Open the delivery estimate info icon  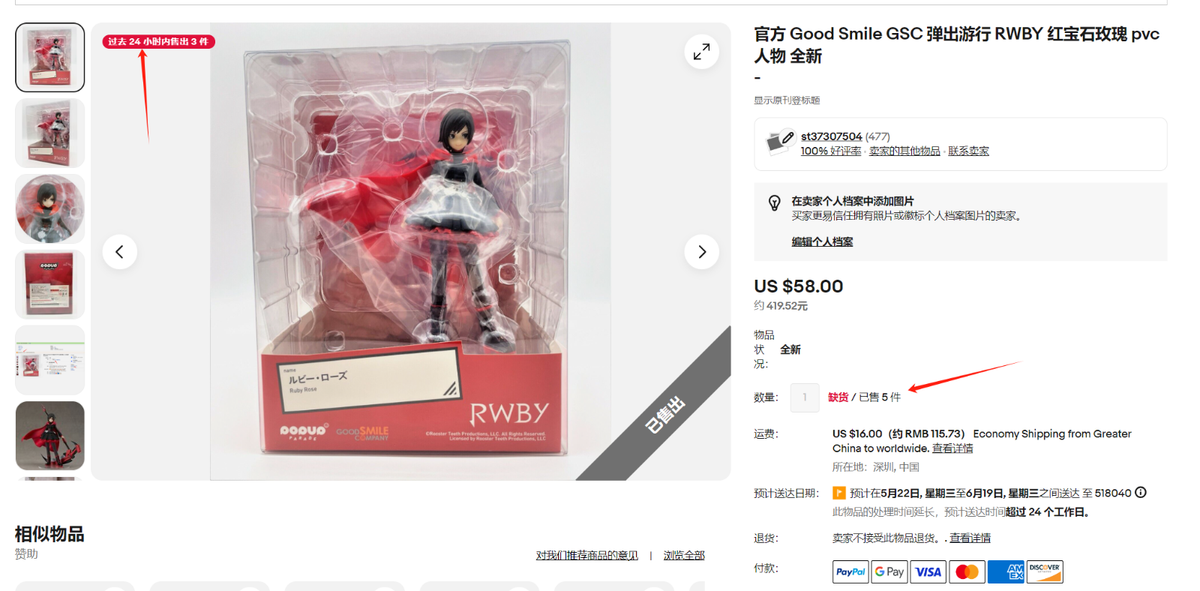(1140, 493)
